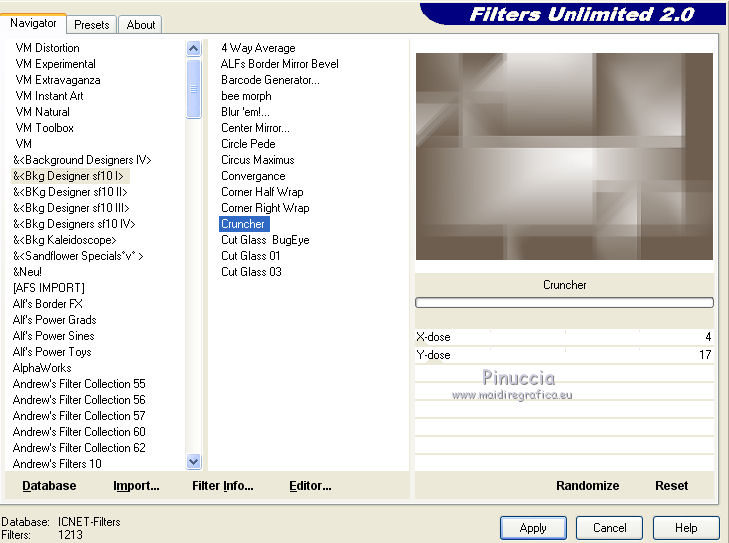Viewport: 729px width, 543px height.
Task: Choose the bee morph filter
Action: tap(246, 96)
